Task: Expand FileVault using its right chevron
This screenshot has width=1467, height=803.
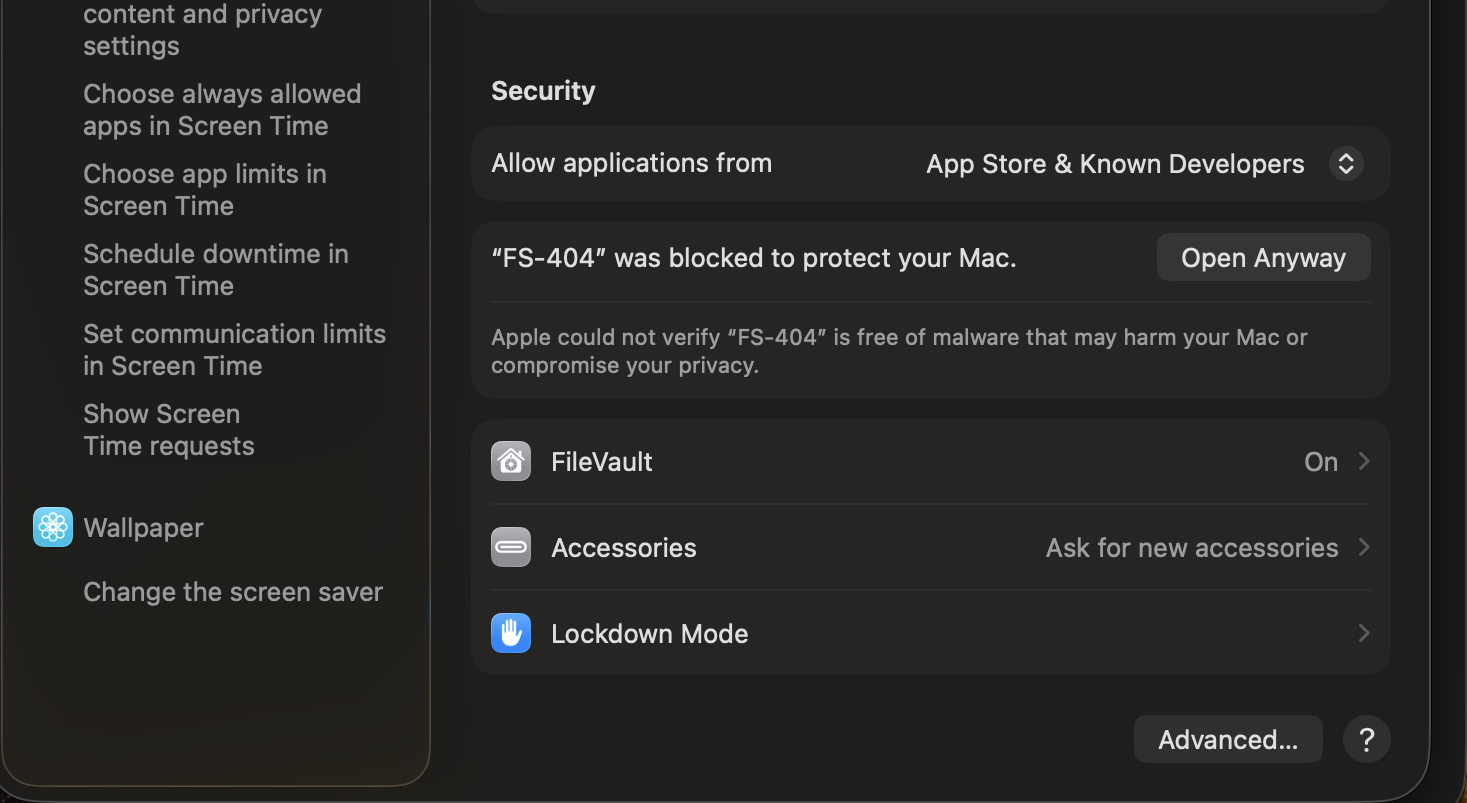Action: [1363, 461]
